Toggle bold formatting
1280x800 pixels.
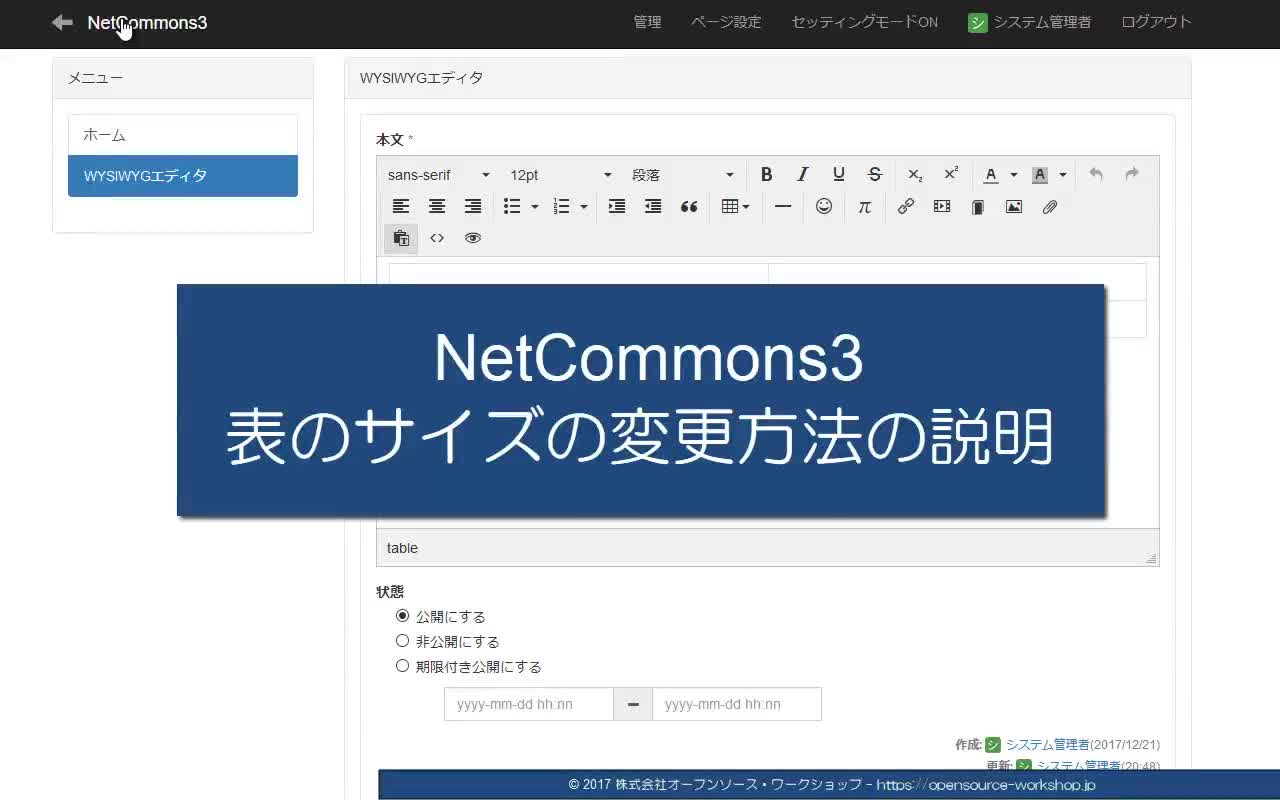pos(766,174)
